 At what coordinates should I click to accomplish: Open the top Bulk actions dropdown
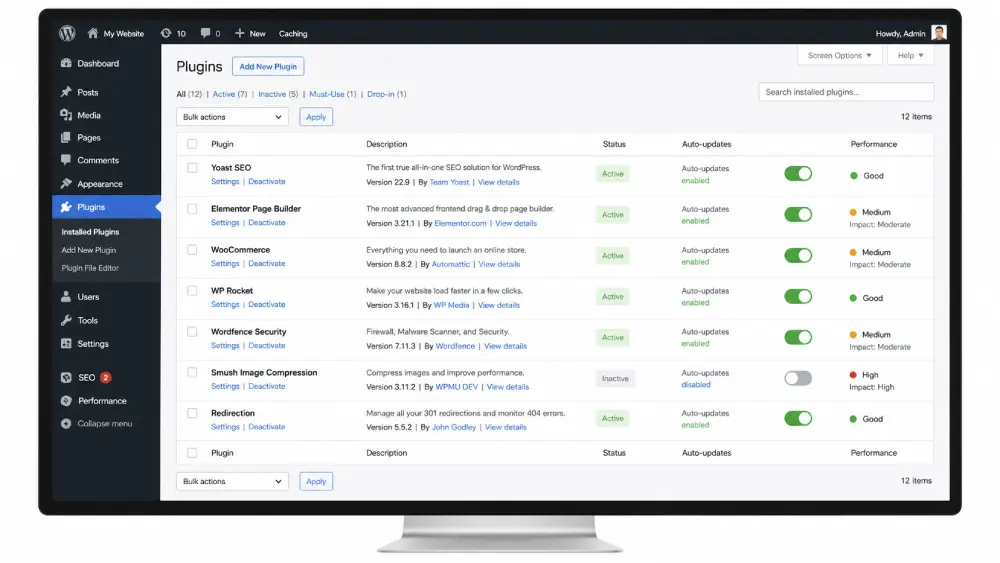pyautogui.click(x=232, y=117)
